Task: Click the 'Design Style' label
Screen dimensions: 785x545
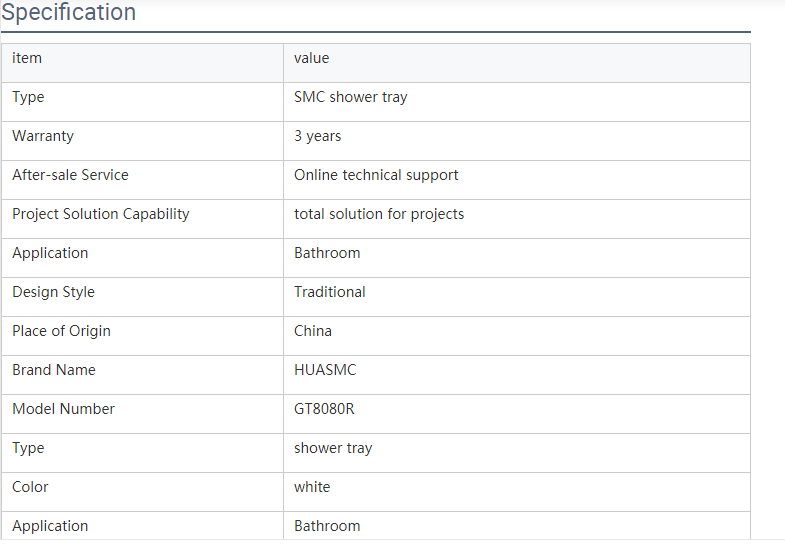Action: 54,292
